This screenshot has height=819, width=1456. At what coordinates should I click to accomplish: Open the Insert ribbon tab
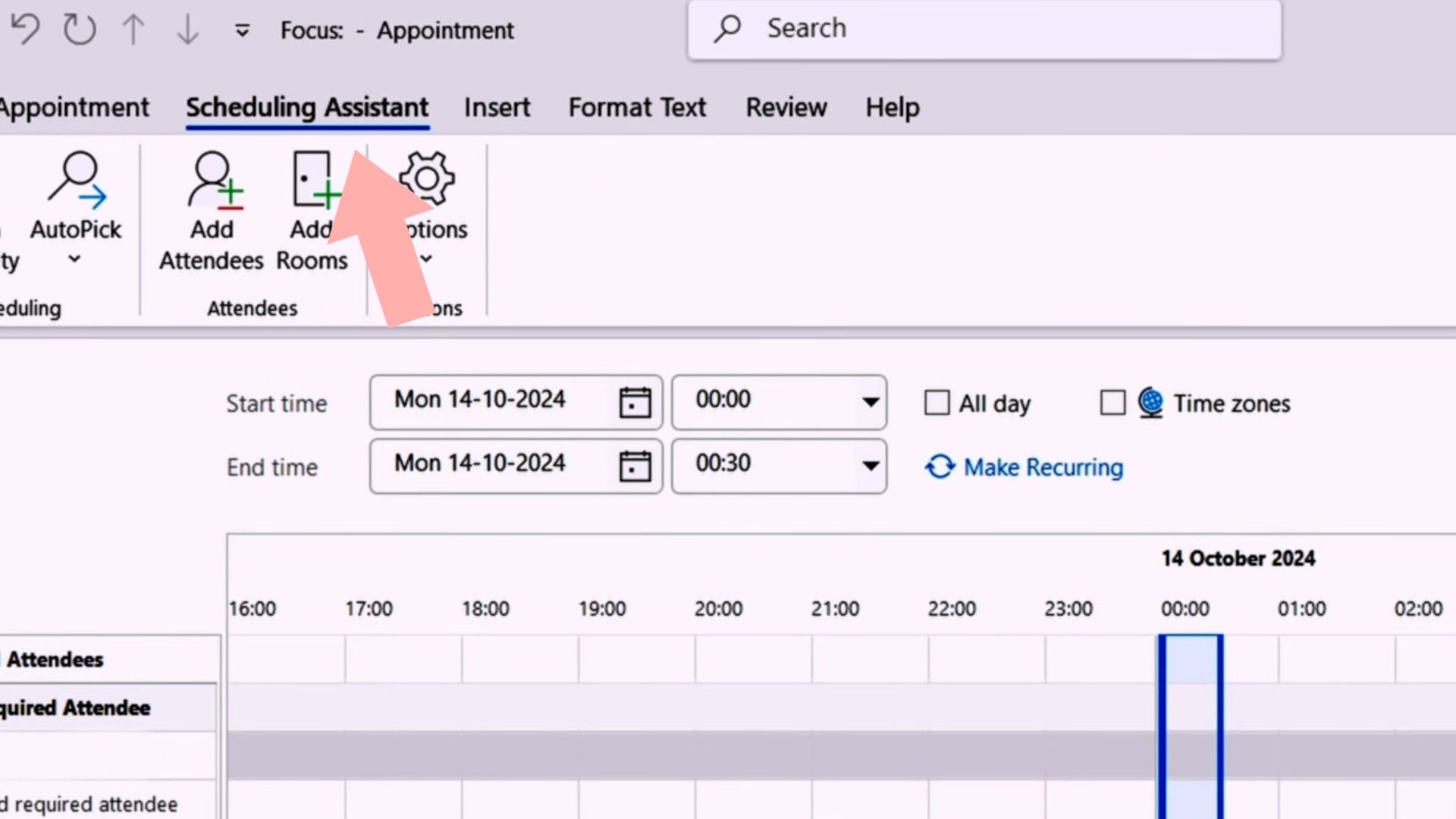click(x=497, y=107)
